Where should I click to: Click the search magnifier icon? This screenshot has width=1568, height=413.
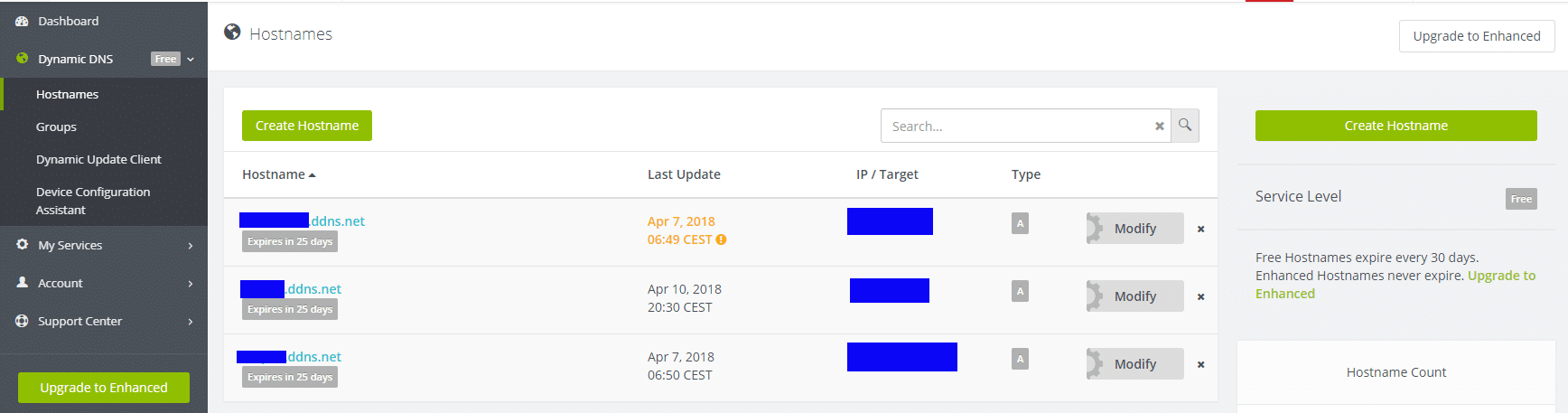[1185, 126]
